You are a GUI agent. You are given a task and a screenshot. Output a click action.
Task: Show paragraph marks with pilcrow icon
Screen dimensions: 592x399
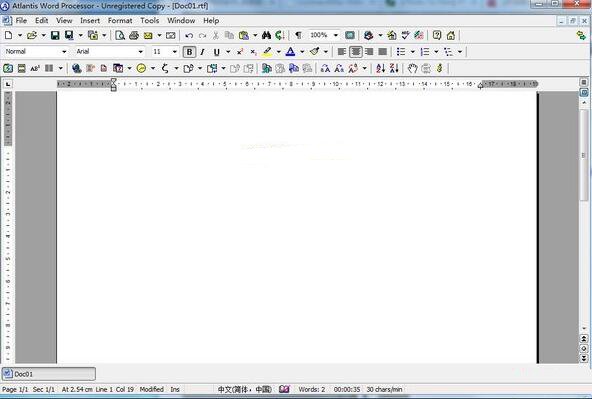[x=298, y=35]
